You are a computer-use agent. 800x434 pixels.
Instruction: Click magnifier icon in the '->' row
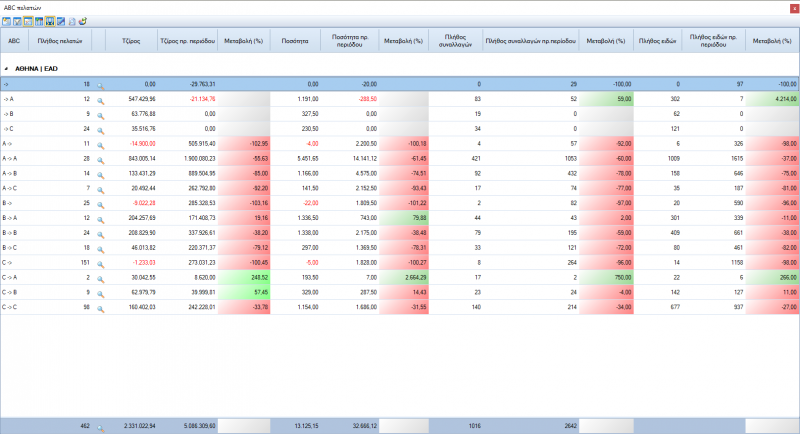(x=101, y=86)
